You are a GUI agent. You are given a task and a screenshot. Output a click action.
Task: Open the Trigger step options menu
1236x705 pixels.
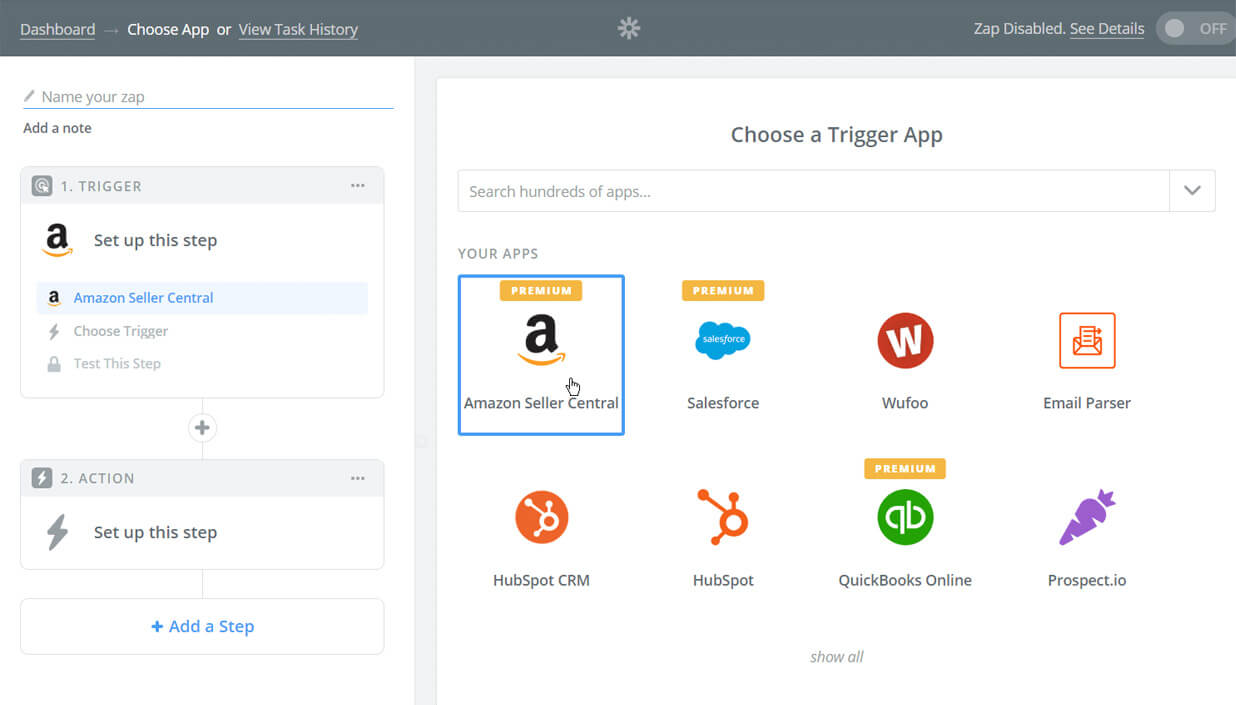[x=358, y=186]
